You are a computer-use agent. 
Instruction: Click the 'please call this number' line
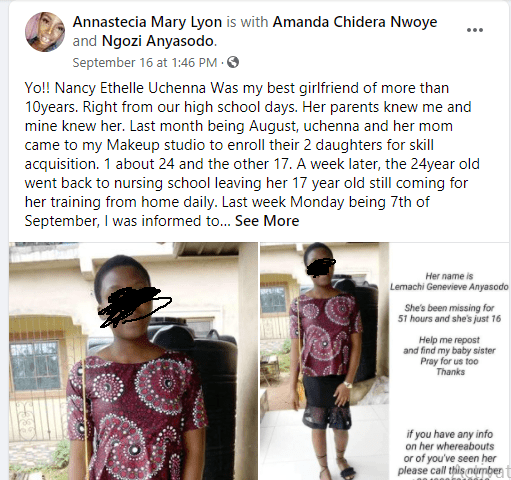pos(449,470)
